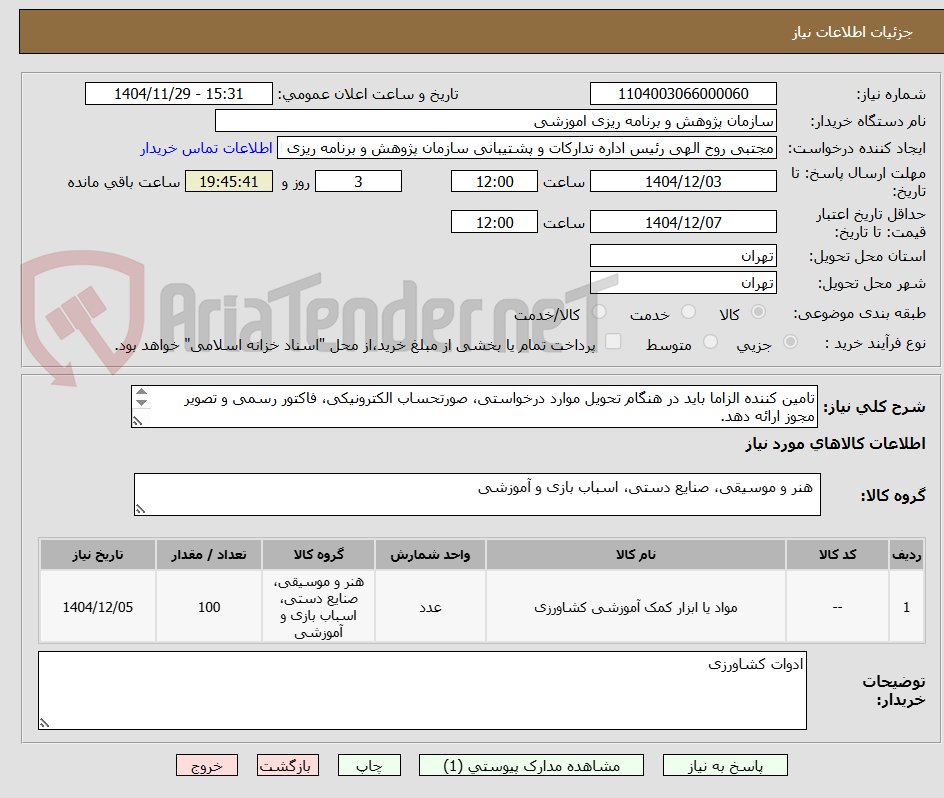Viewport: 944px width, 798px height.
Task: Click the اطلاعات کالاهای مورد نیاز heading
Action: (x=836, y=444)
